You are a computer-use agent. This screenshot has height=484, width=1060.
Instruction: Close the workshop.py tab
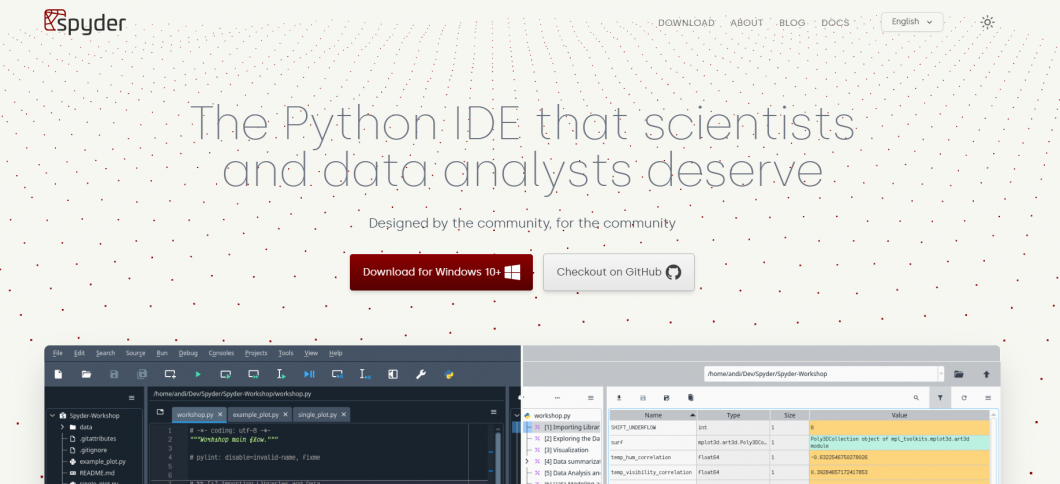pyautogui.click(x=220, y=414)
